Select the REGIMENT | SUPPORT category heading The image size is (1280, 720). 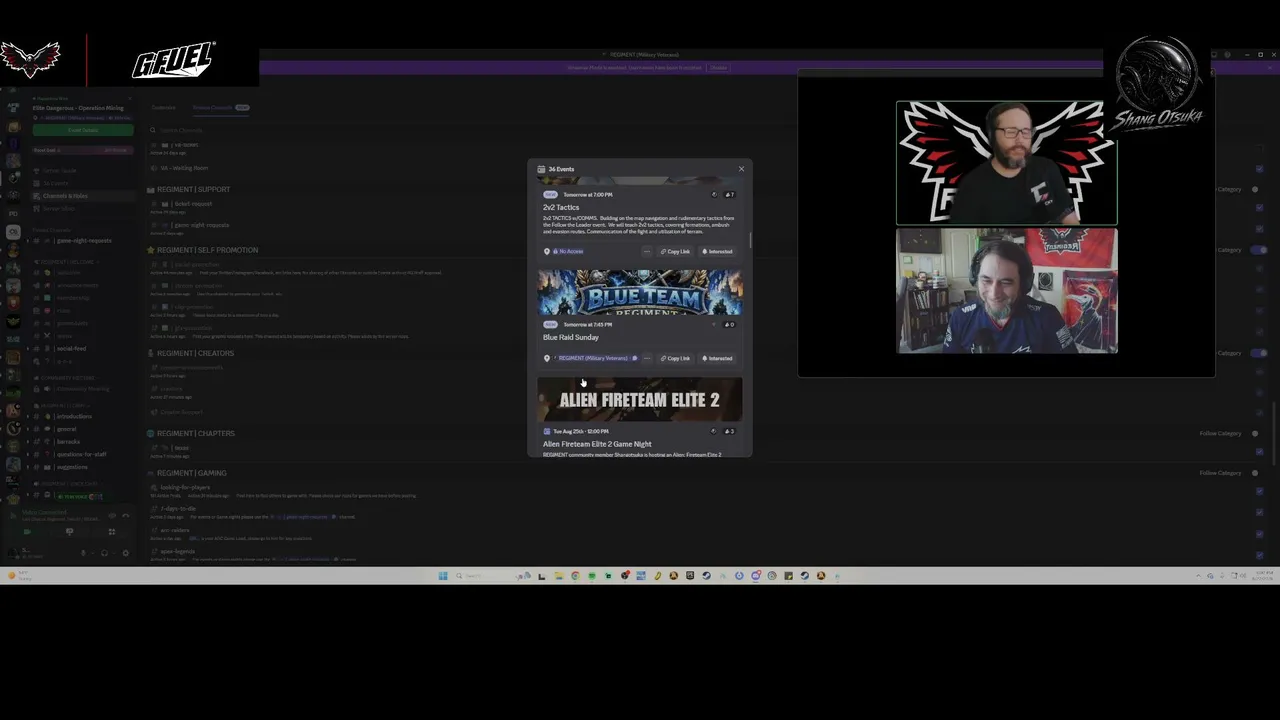tap(193, 189)
